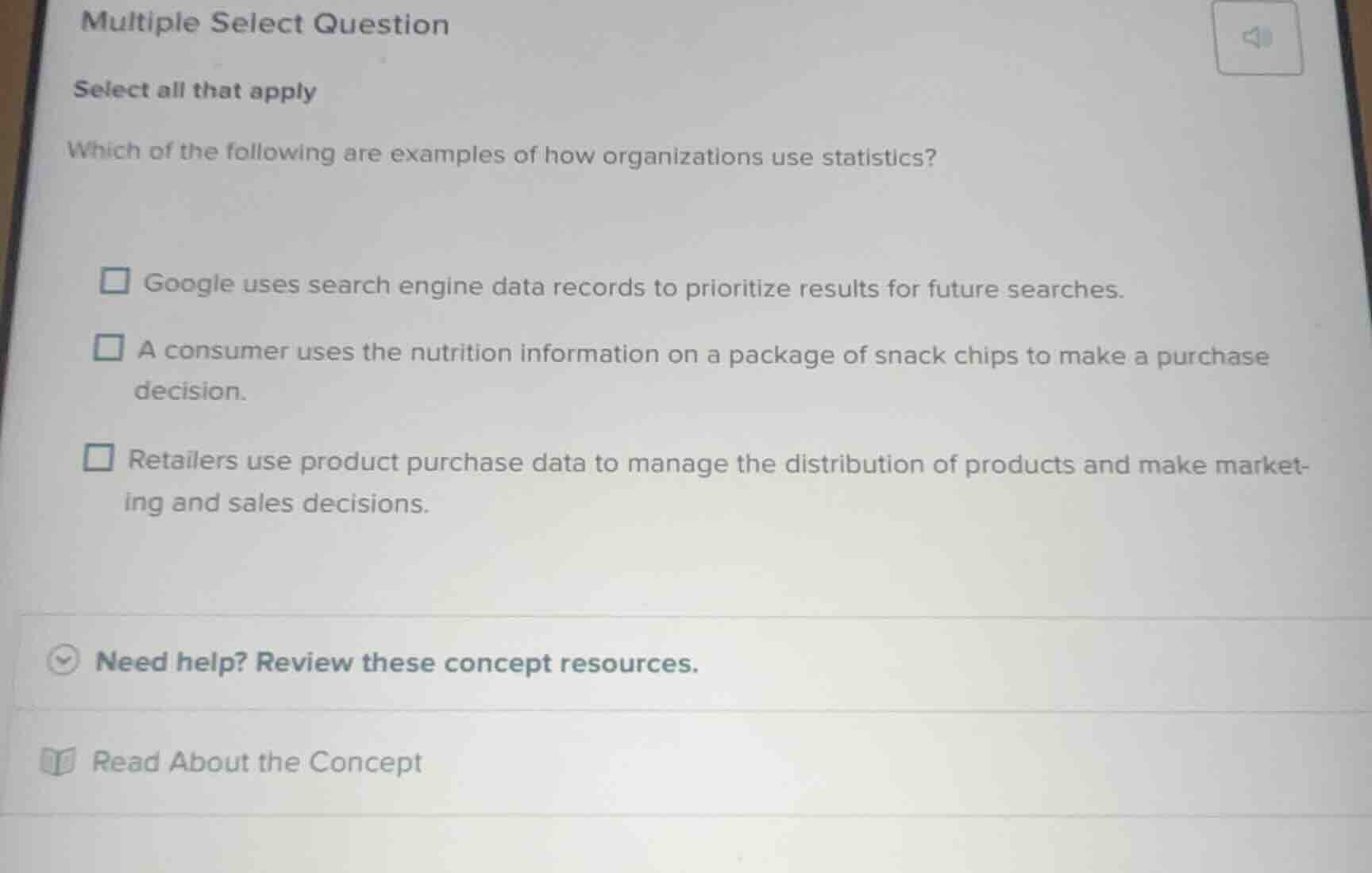Viewport: 1372px width, 873px height.
Task: Click the Need help? Review these concept resources link
Action: (395, 663)
